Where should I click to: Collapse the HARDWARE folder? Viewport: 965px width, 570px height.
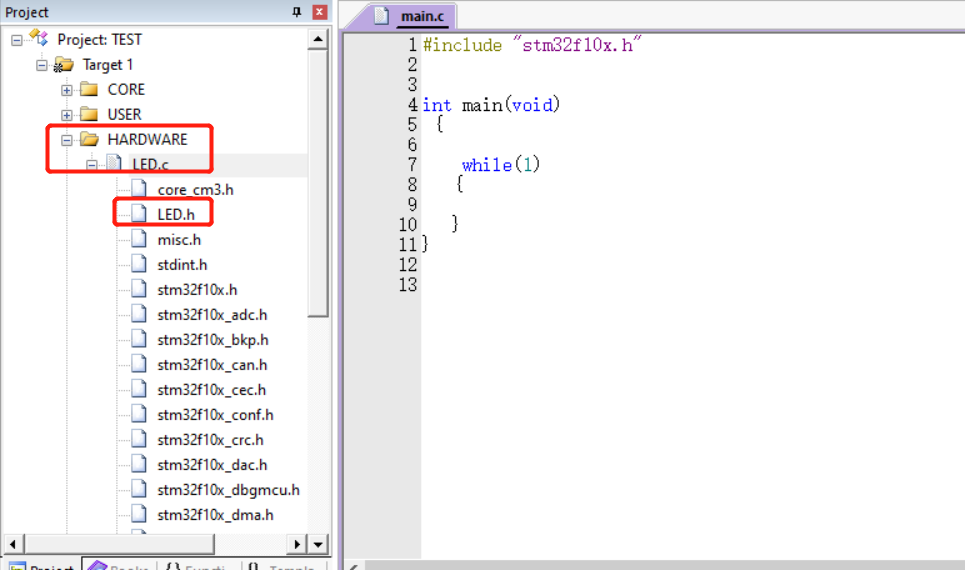click(x=66, y=140)
